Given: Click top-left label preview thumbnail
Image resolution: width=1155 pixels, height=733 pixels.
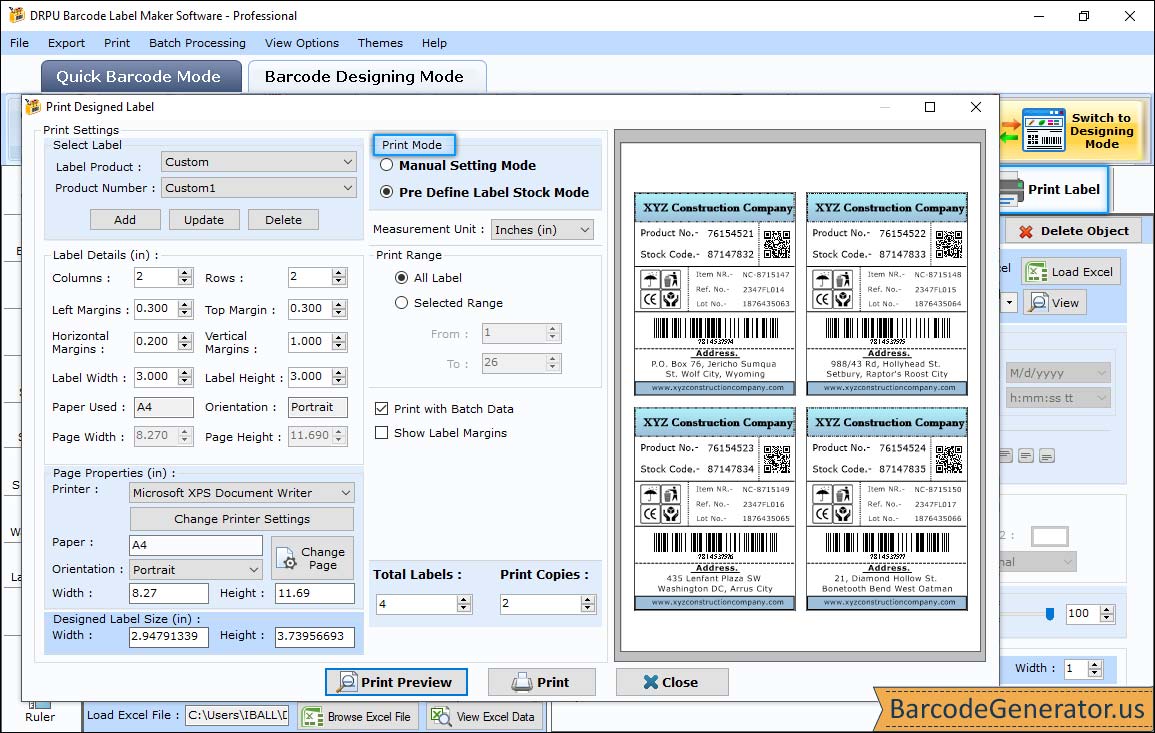Looking at the screenshot, I should pos(715,294).
